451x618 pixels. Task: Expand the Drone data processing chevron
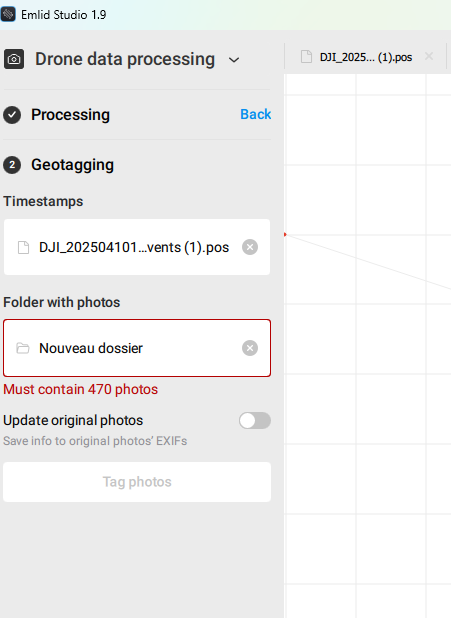point(234,60)
